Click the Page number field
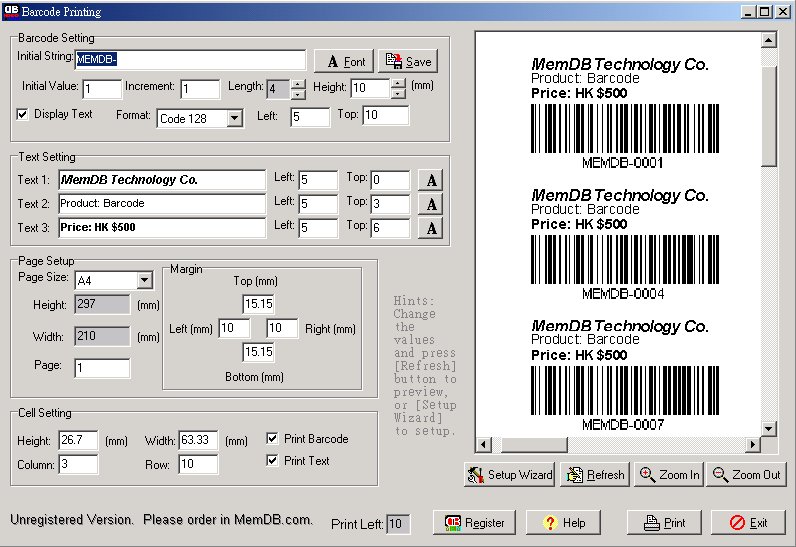Image resolution: width=796 pixels, height=547 pixels. [x=102, y=368]
